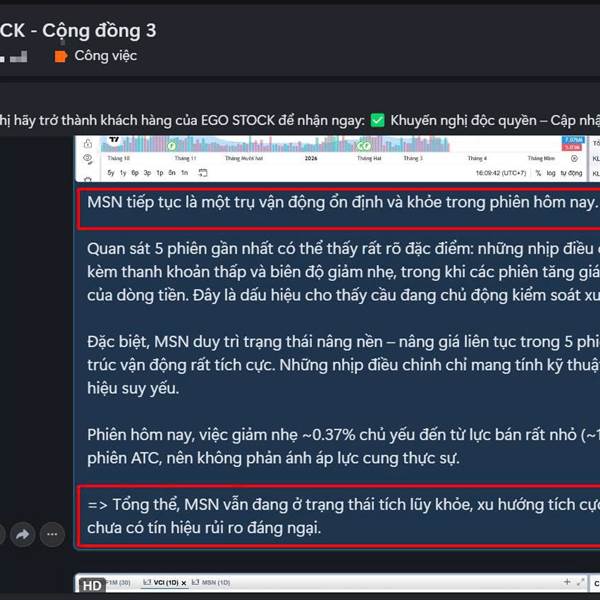Switch to the VCI (1D) tab

161,582
